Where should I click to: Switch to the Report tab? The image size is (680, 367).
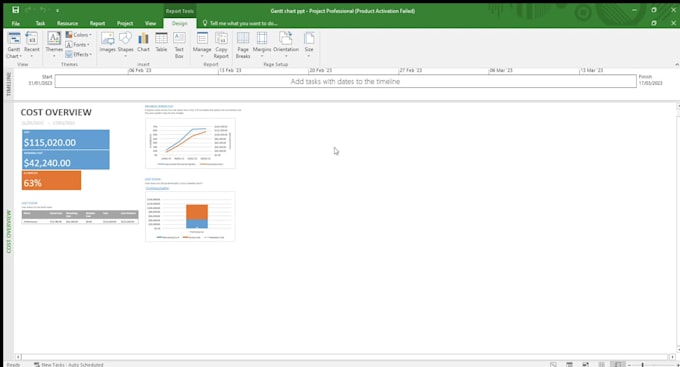coord(97,23)
